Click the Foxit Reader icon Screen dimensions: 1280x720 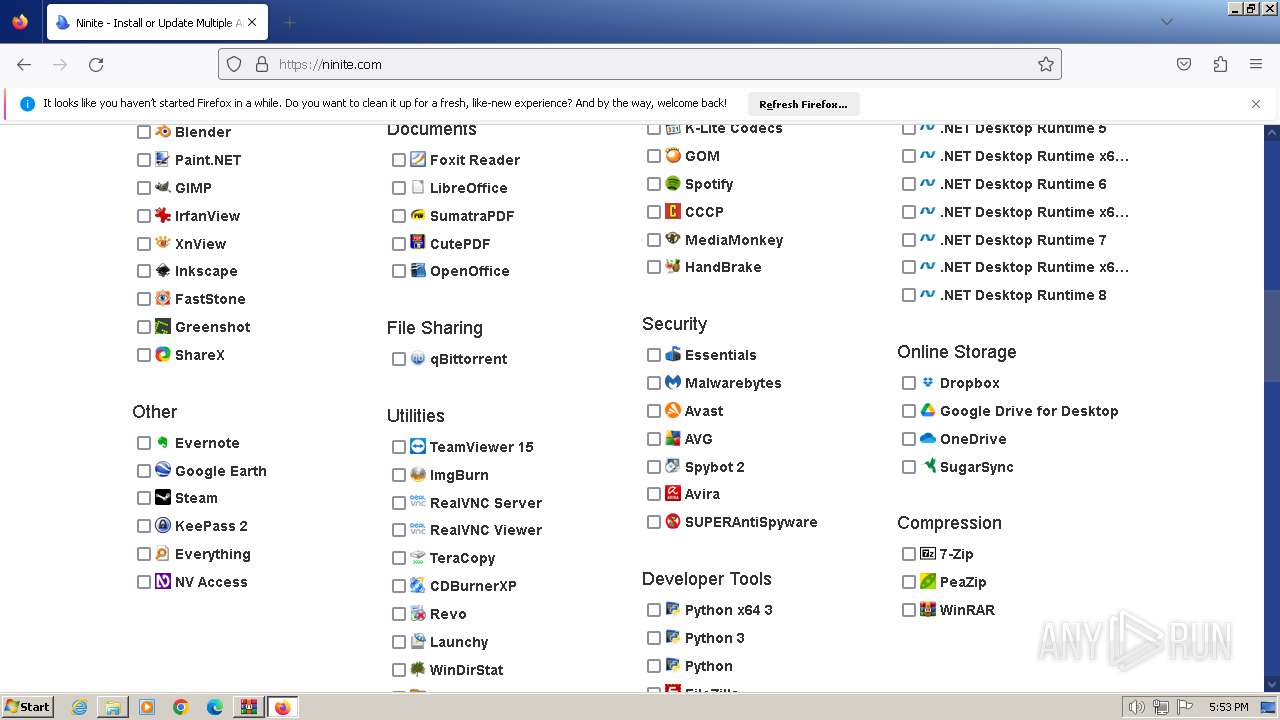click(418, 160)
